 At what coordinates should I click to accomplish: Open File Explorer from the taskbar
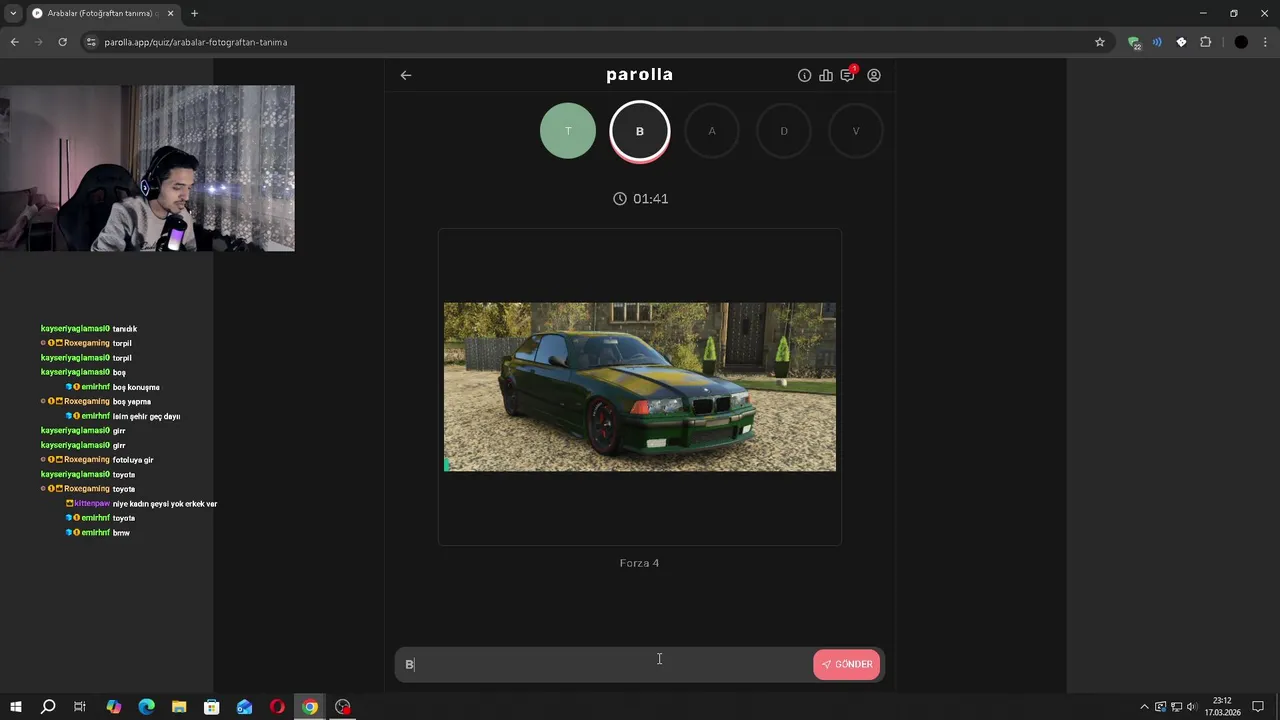[179, 707]
